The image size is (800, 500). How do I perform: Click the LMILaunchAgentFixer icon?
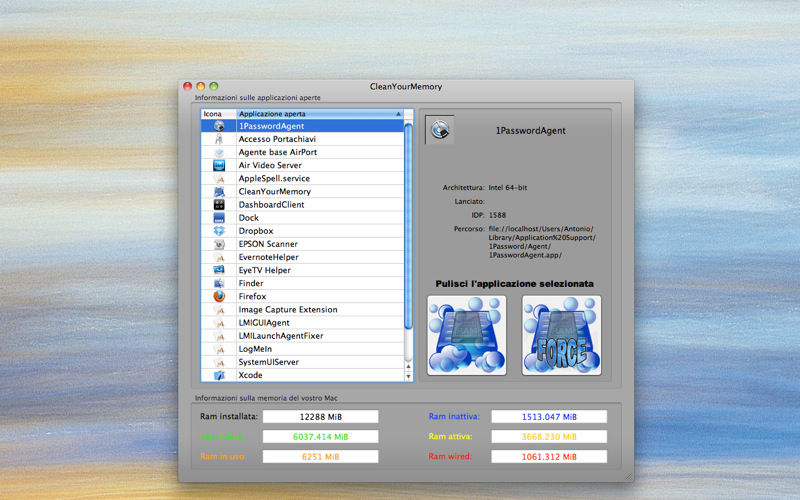pos(219,336)
